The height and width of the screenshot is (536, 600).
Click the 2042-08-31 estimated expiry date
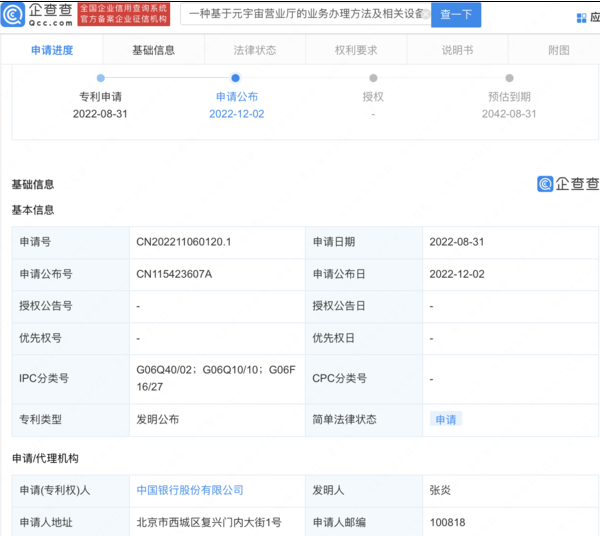point(509,114)
